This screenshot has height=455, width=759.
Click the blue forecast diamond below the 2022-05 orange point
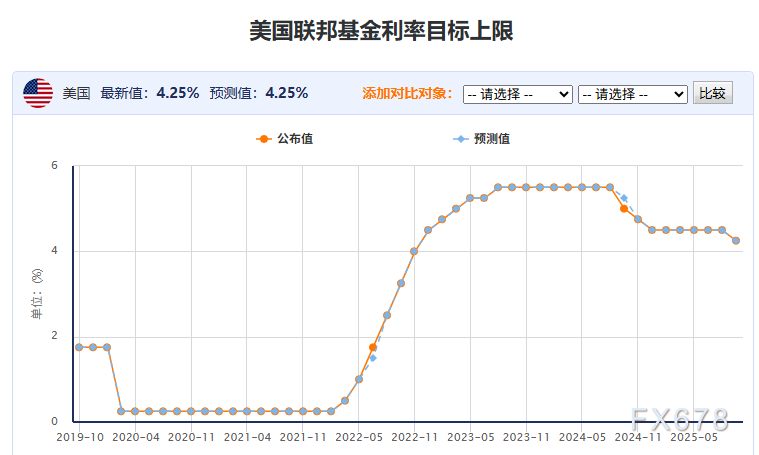[x=373, y=358]
